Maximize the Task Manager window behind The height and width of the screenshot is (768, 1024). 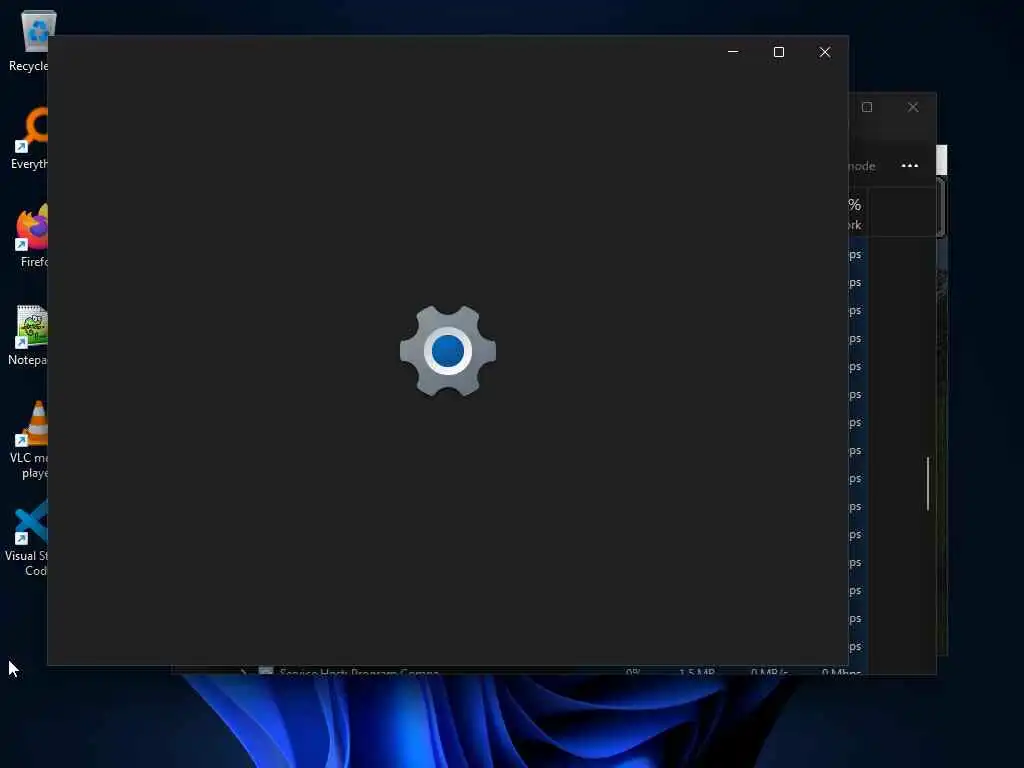[867, 107]
